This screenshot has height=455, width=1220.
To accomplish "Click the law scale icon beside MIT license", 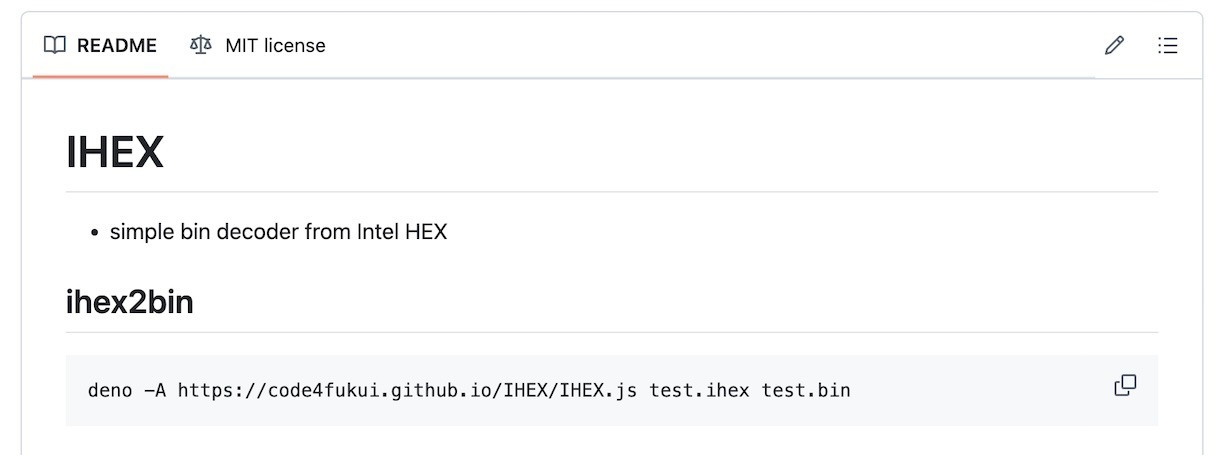I will pyautogui.click(x=201, y=45).
